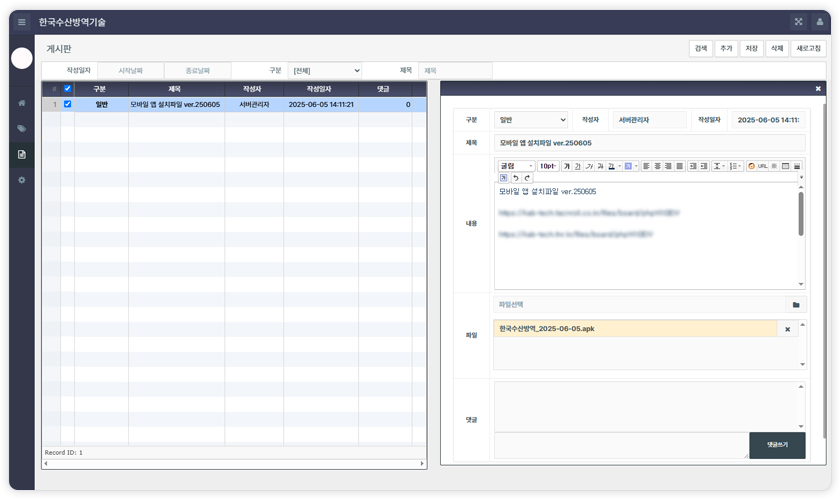
Task: Sort by the 댓글 column header
Action: [383, 89]
